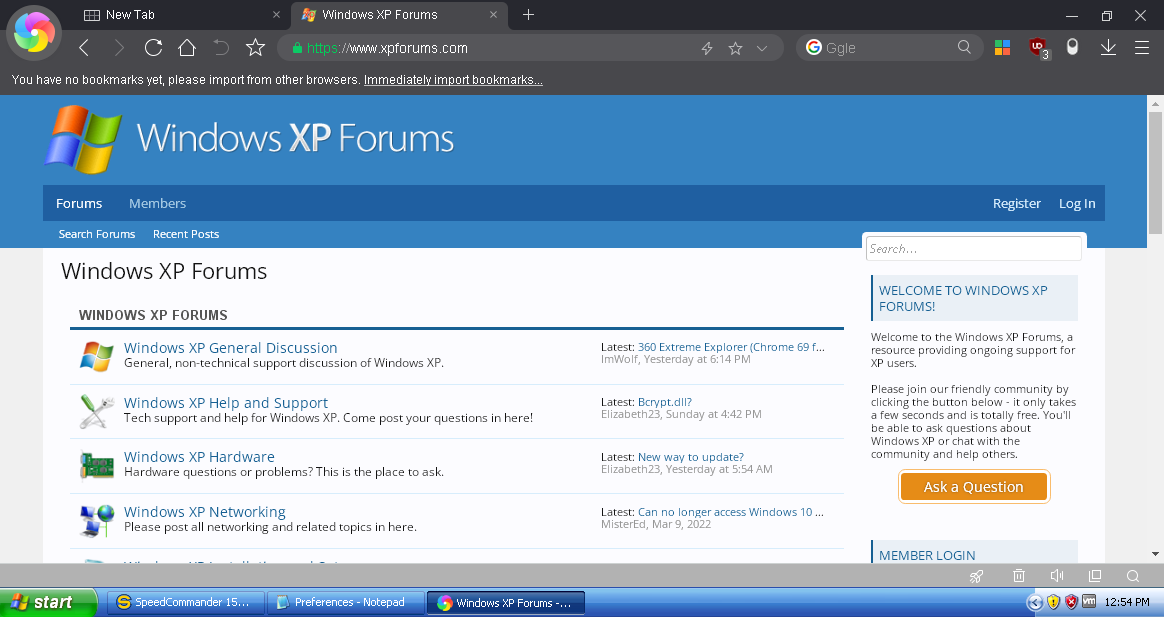This screenshot has height=617, width=1164.
Task: Click the Ask a Question button
Action: coord(973,487)
